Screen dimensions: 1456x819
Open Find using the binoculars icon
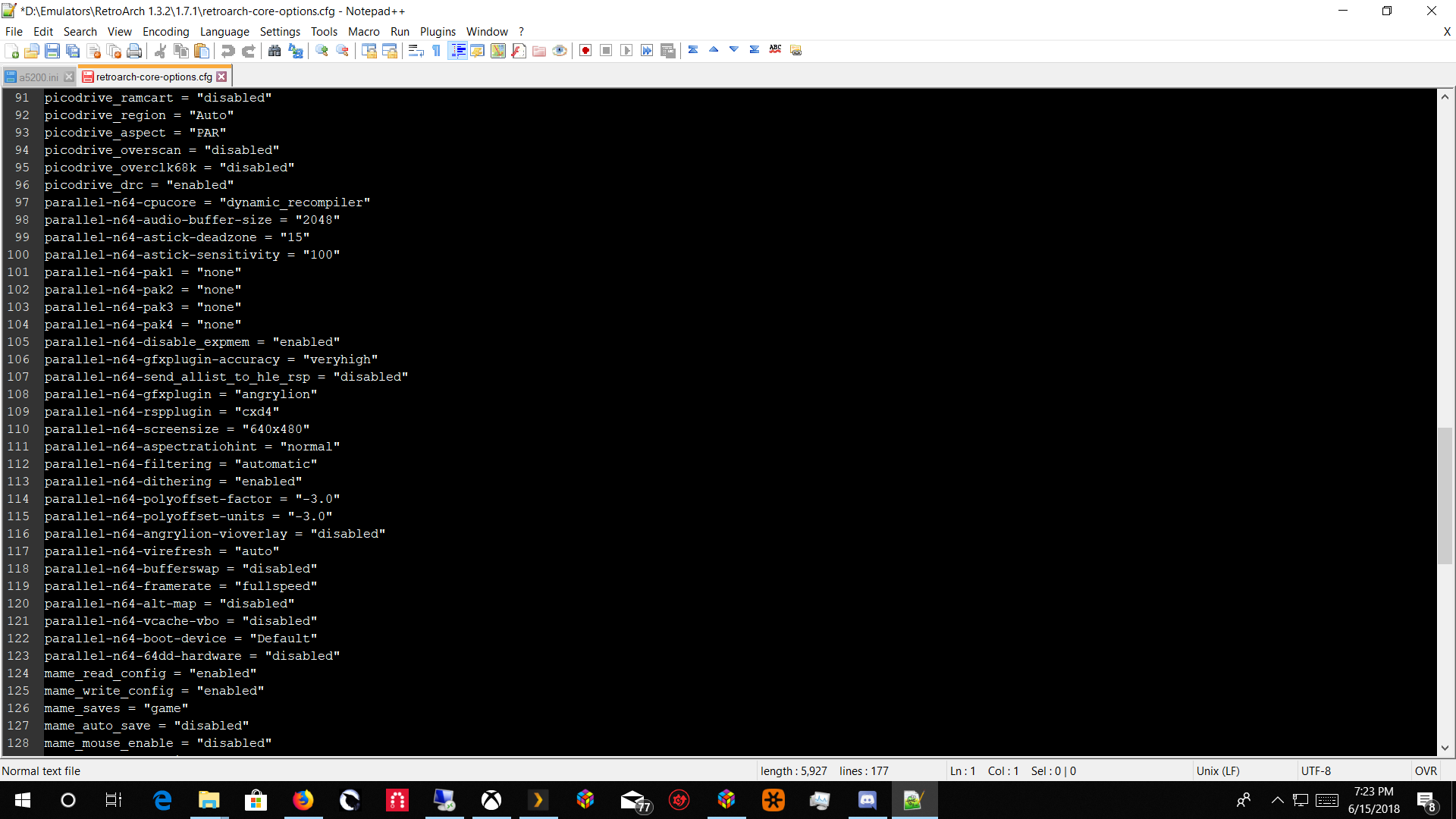click(x=275, y=51)
